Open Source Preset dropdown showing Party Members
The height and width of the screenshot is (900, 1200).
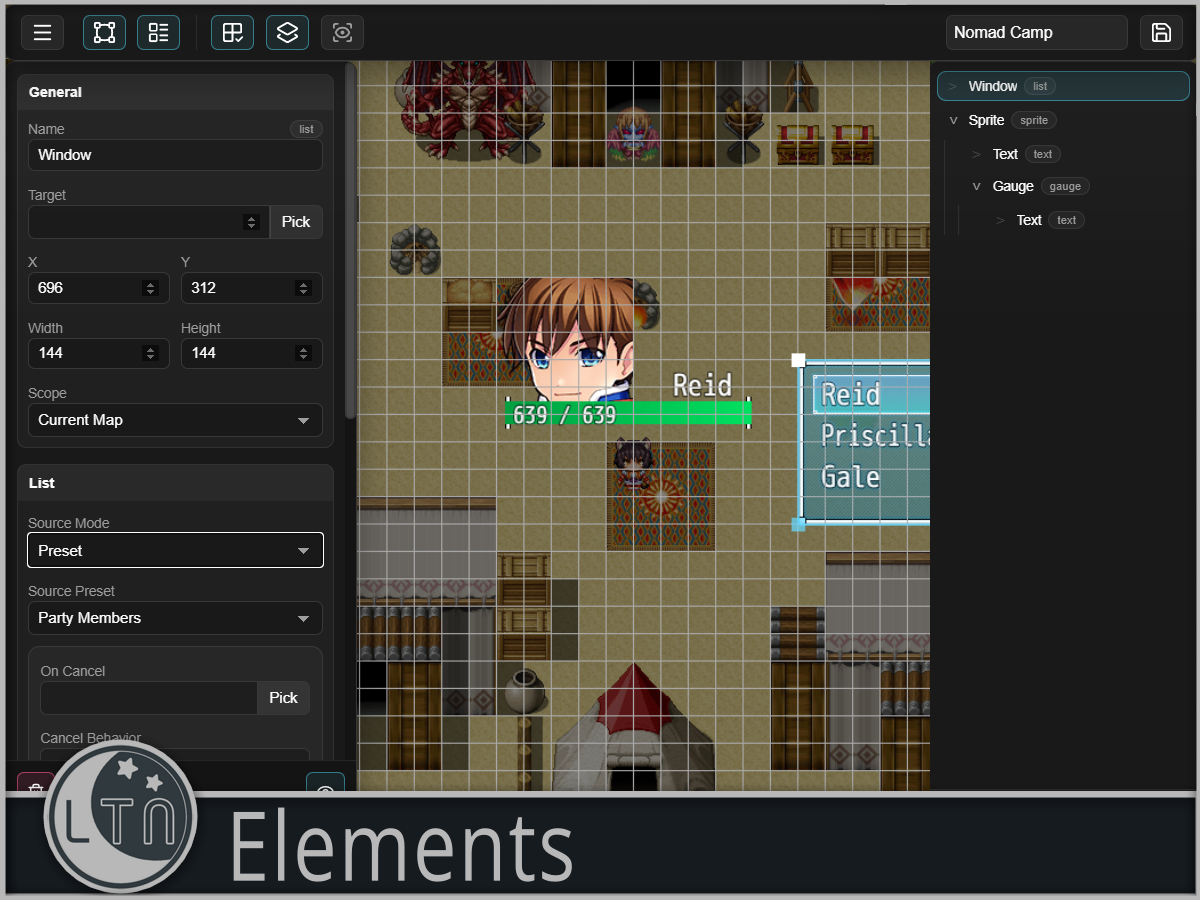click(175, 618)
